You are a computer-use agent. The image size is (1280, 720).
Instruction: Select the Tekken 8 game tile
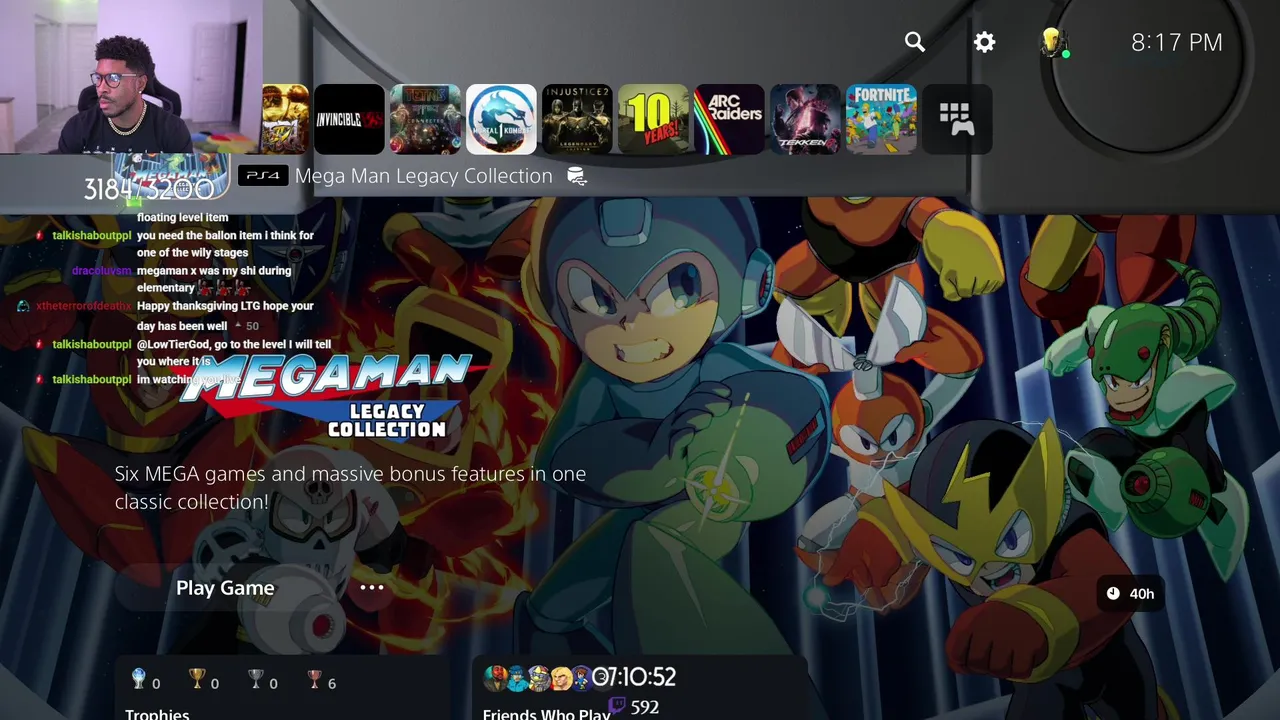tap(805, 119)
